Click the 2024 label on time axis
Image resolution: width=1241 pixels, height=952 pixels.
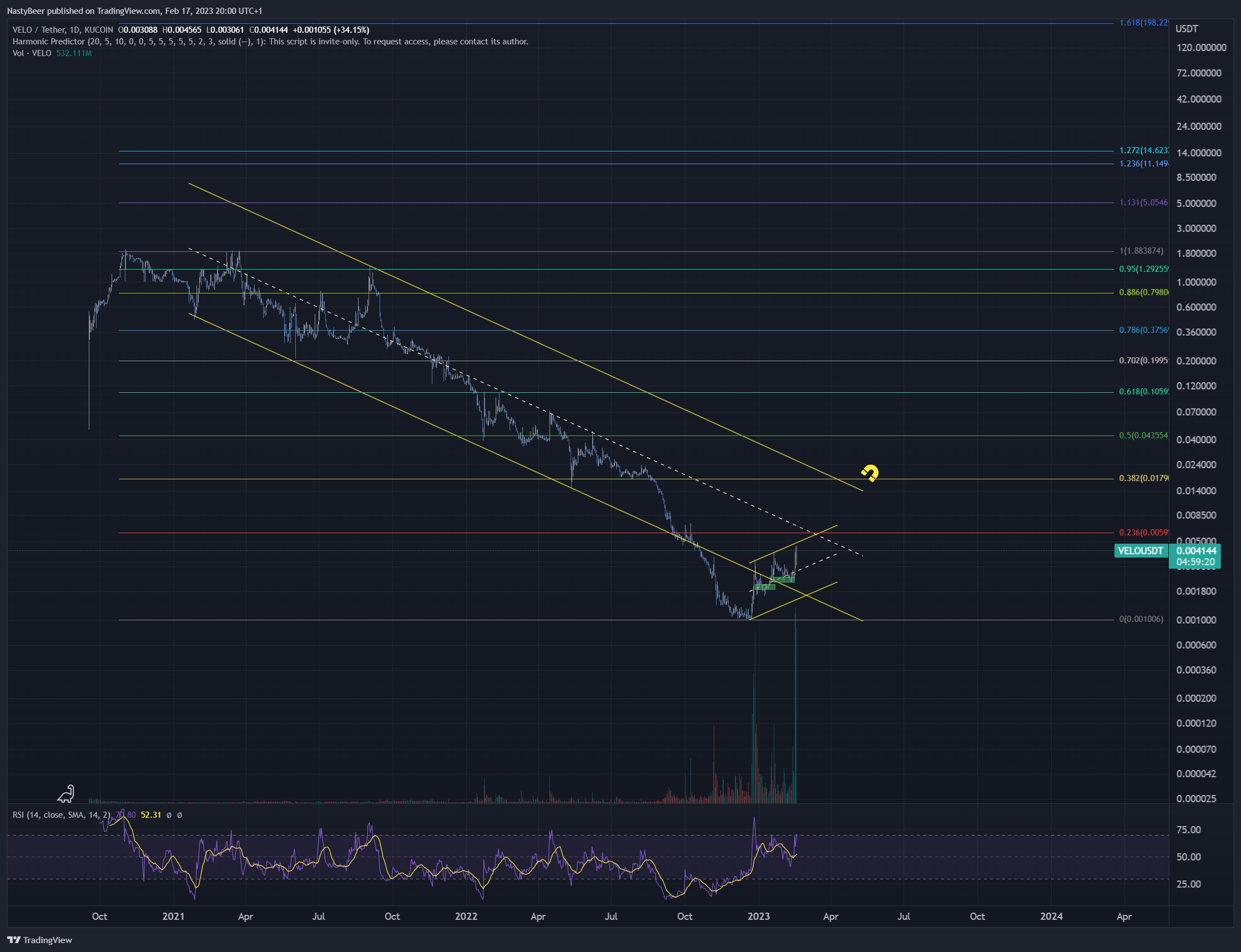click(1051, 917)
